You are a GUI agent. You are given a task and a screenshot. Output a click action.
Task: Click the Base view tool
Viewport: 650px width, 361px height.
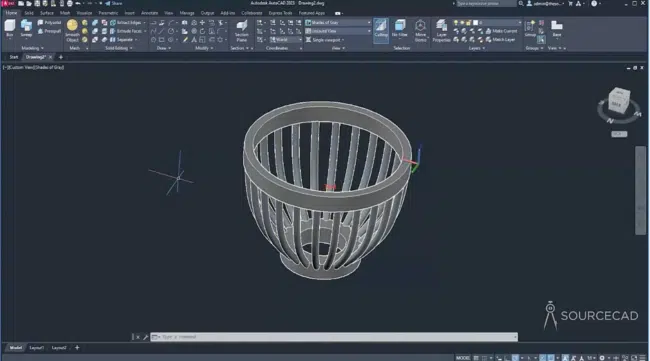pos(557,29)
